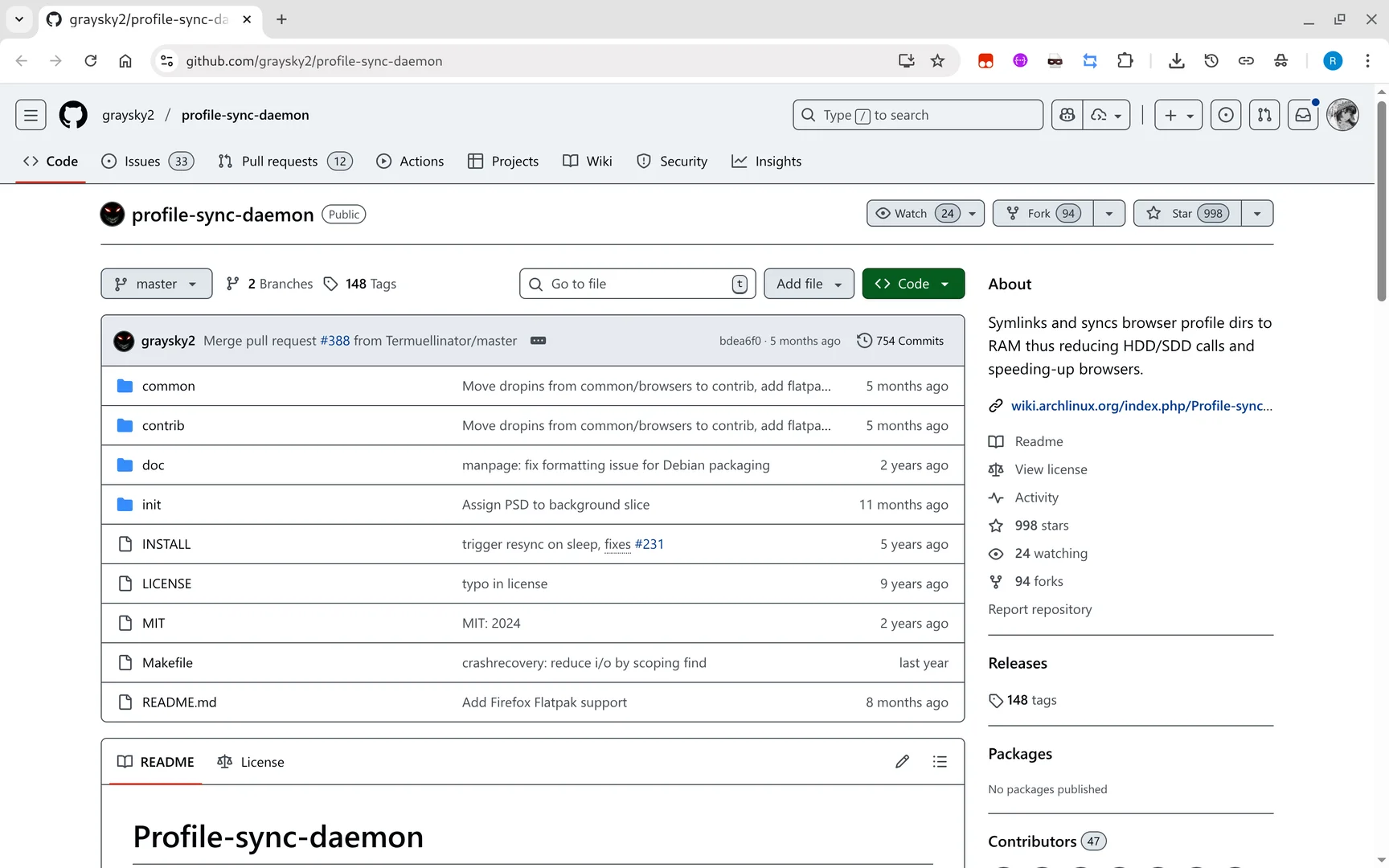View 754 Commits history

click(x=900, y=341)
